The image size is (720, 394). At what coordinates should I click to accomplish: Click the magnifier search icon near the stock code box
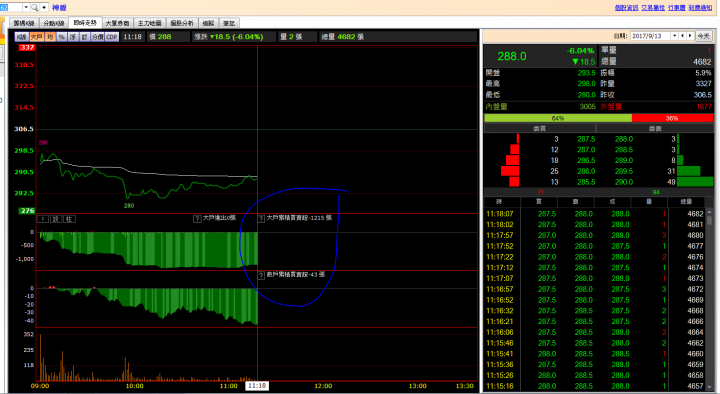[x=34, y=7]
